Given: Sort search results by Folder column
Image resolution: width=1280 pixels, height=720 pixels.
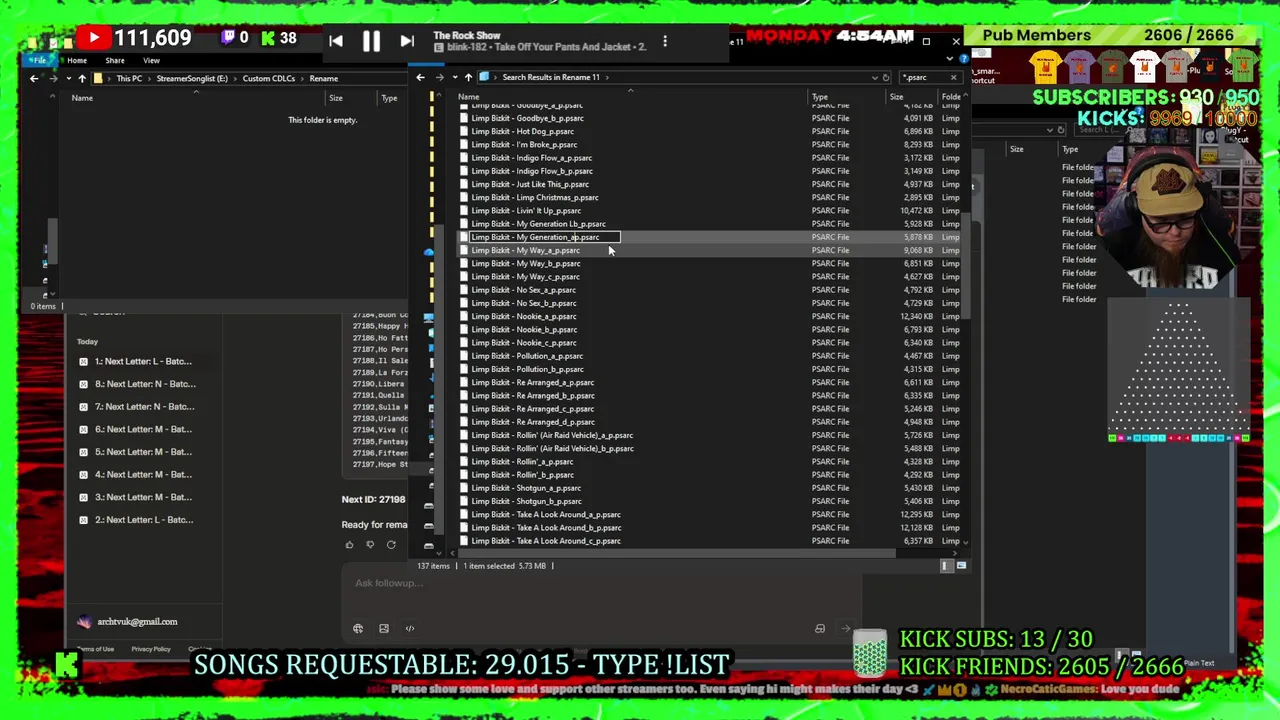Looking at the screenshot, I should point(951,97).
